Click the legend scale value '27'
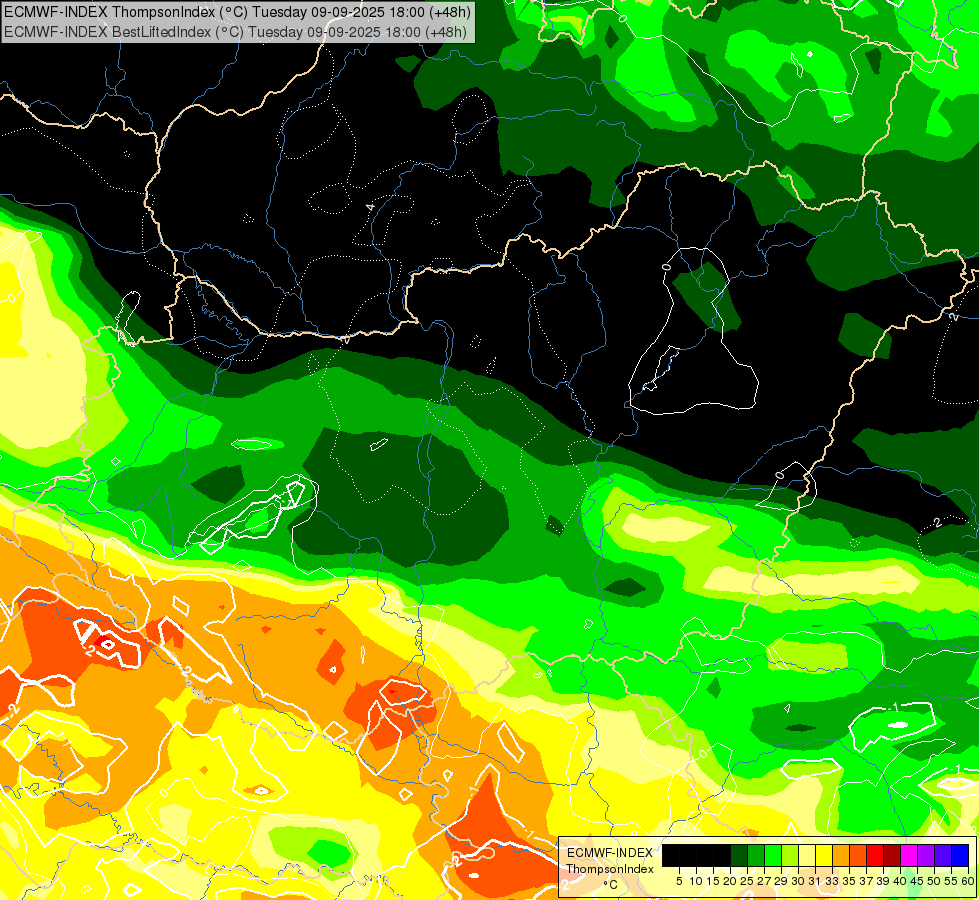This screenshot has height=900, width=979. [764, 881]
